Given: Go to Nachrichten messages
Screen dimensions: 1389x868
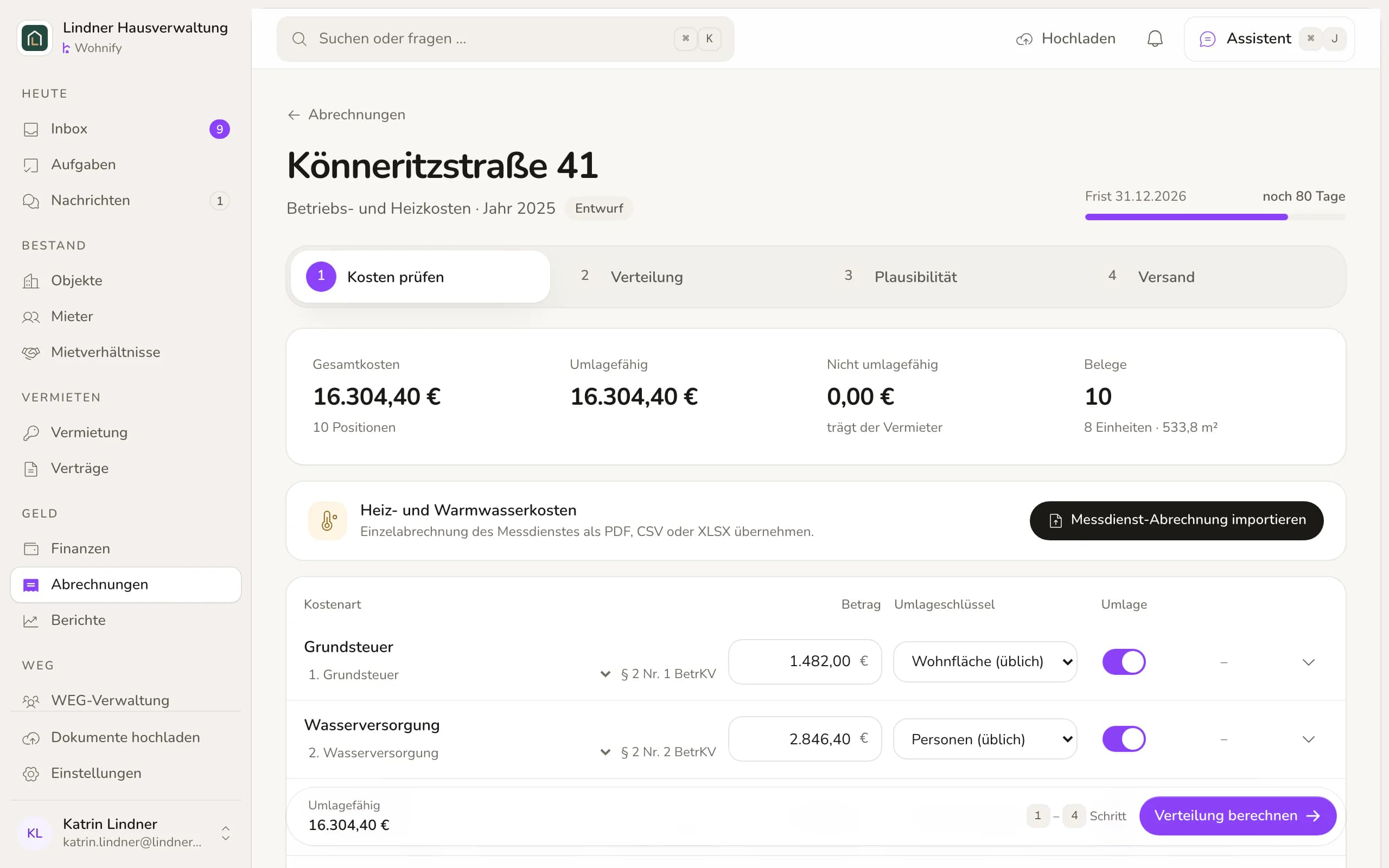Looking at the screenshot, I should pos(126,200).
